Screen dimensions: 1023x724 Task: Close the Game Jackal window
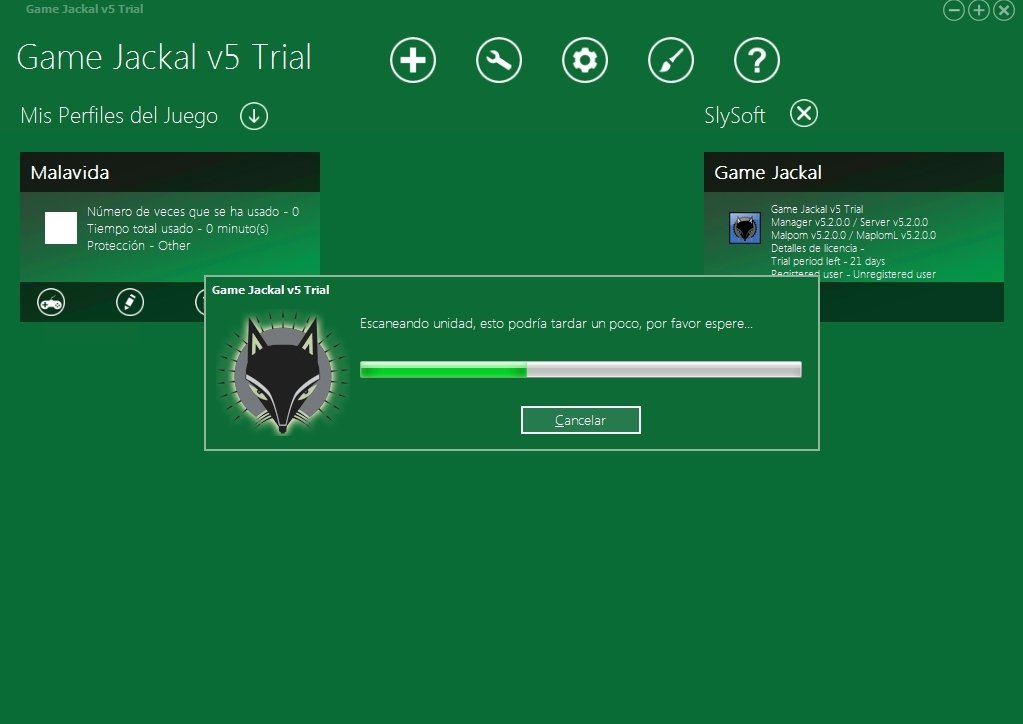pyautogui.click(x=1003, y=10)
